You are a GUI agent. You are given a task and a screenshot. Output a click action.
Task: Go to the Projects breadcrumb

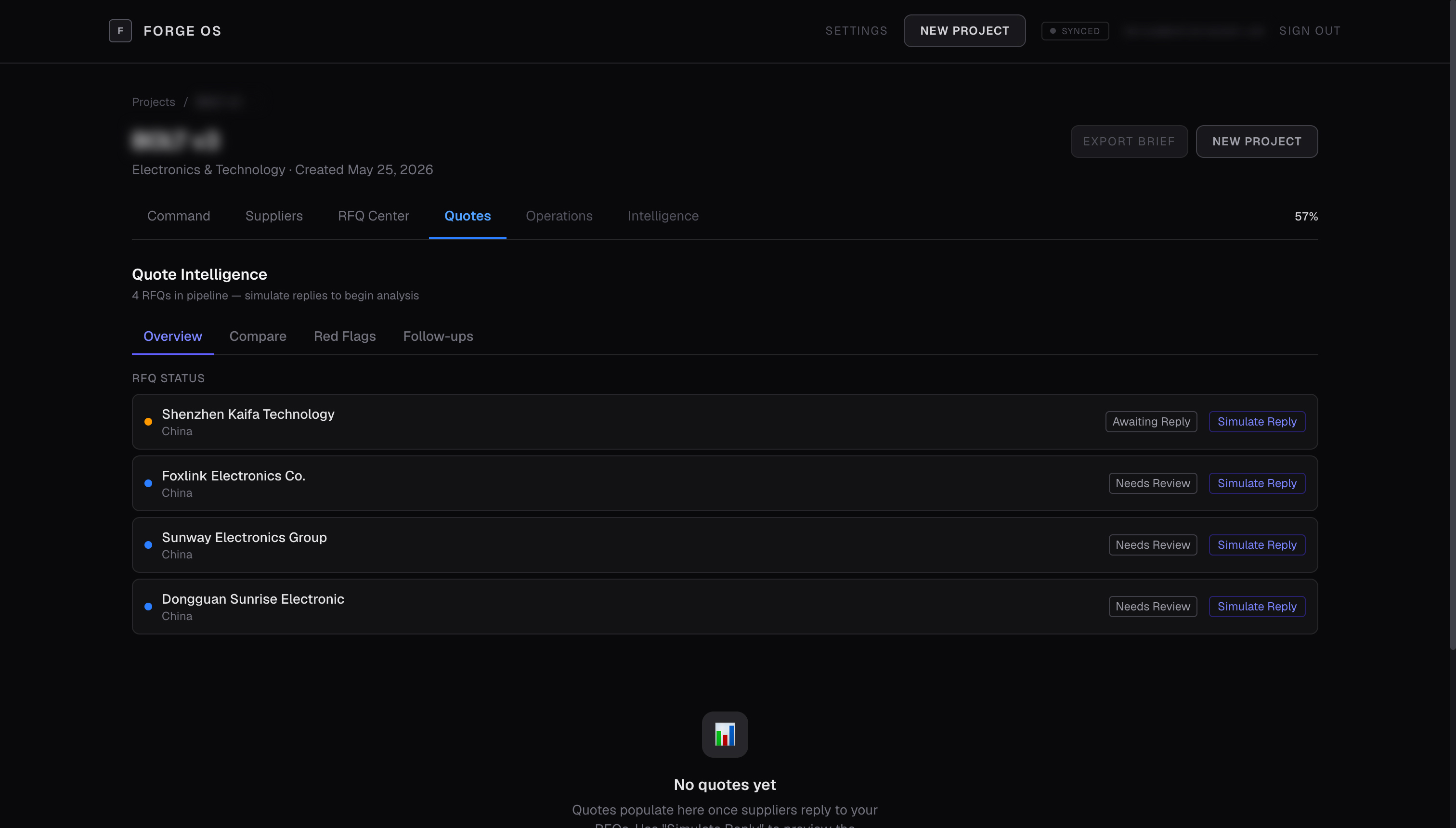[154, 102]
